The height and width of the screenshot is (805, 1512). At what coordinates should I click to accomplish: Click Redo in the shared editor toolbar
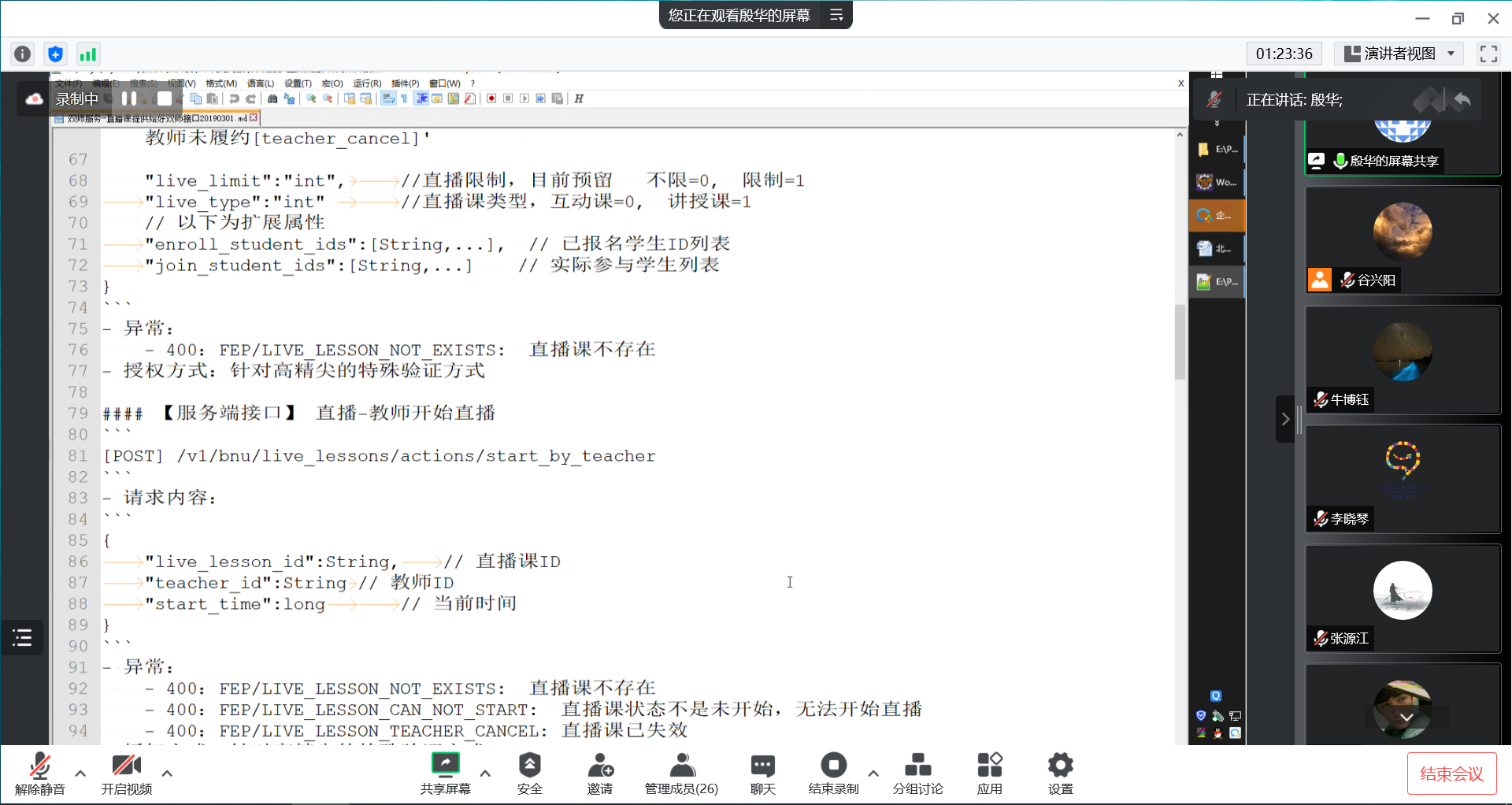click(x=250, y=98)
